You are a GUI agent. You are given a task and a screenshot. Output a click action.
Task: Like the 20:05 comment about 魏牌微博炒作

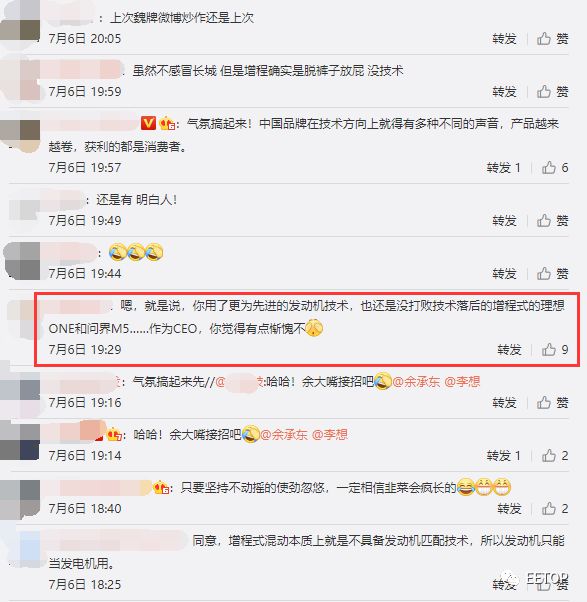tap(552, 38)
